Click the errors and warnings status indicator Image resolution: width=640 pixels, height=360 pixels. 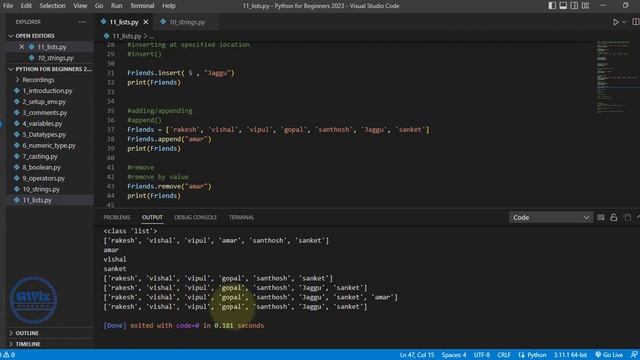[x=8, y=355]
